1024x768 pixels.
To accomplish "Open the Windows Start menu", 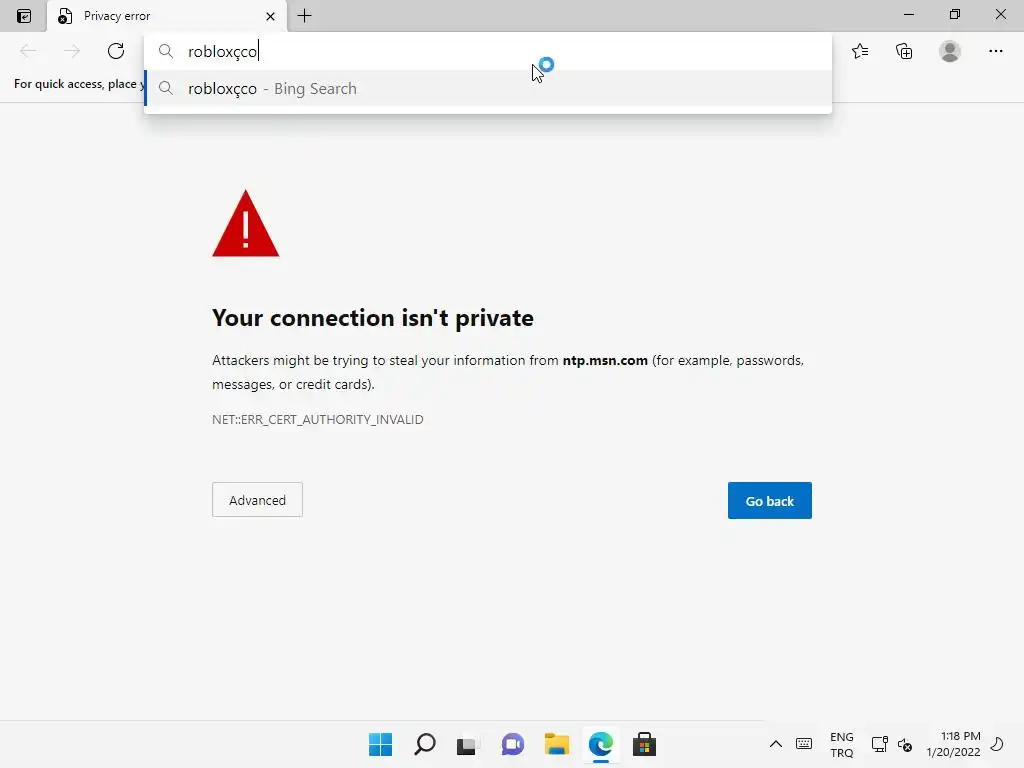I will 381,744.
